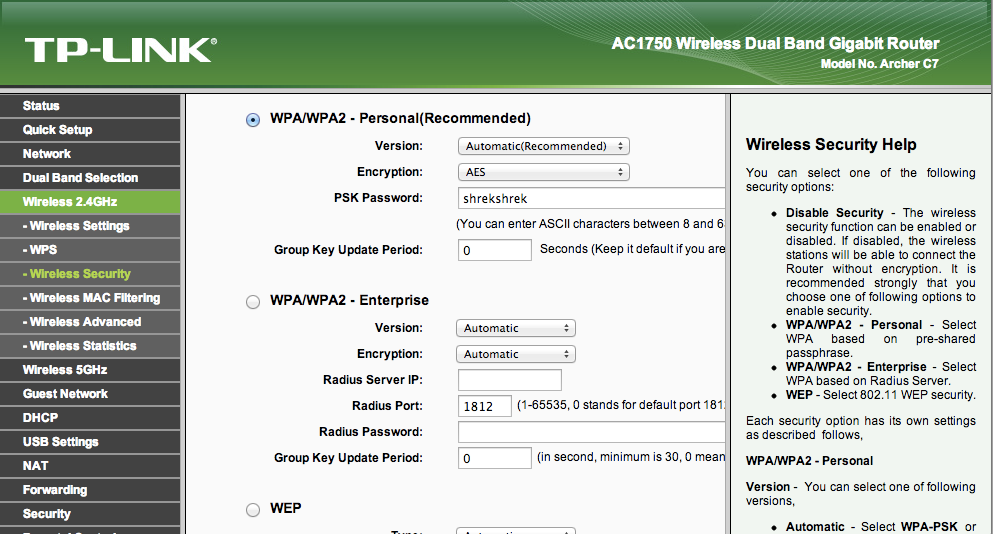
Task: Open the AES Encryption dropdown
Action: pyautogui.click(x=543, y=172)
